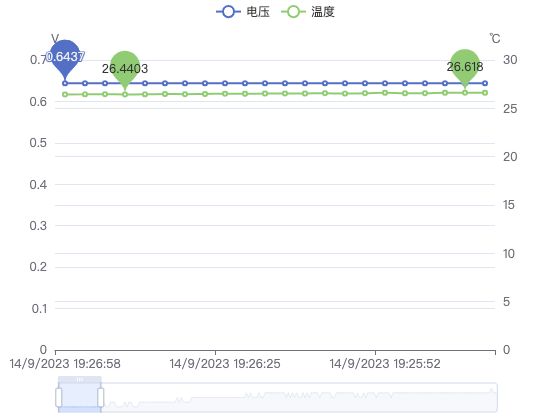Screen dimensions: 550x420
Task: Click the first green temperature data point
Action: 65,94
